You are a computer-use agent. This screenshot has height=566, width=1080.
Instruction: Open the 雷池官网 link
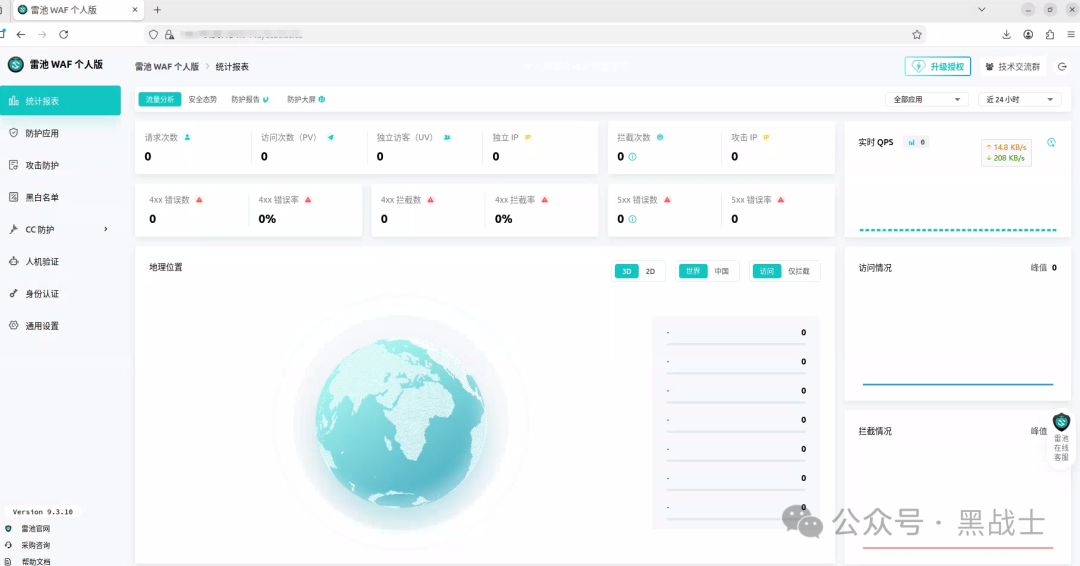pos(35,529)
